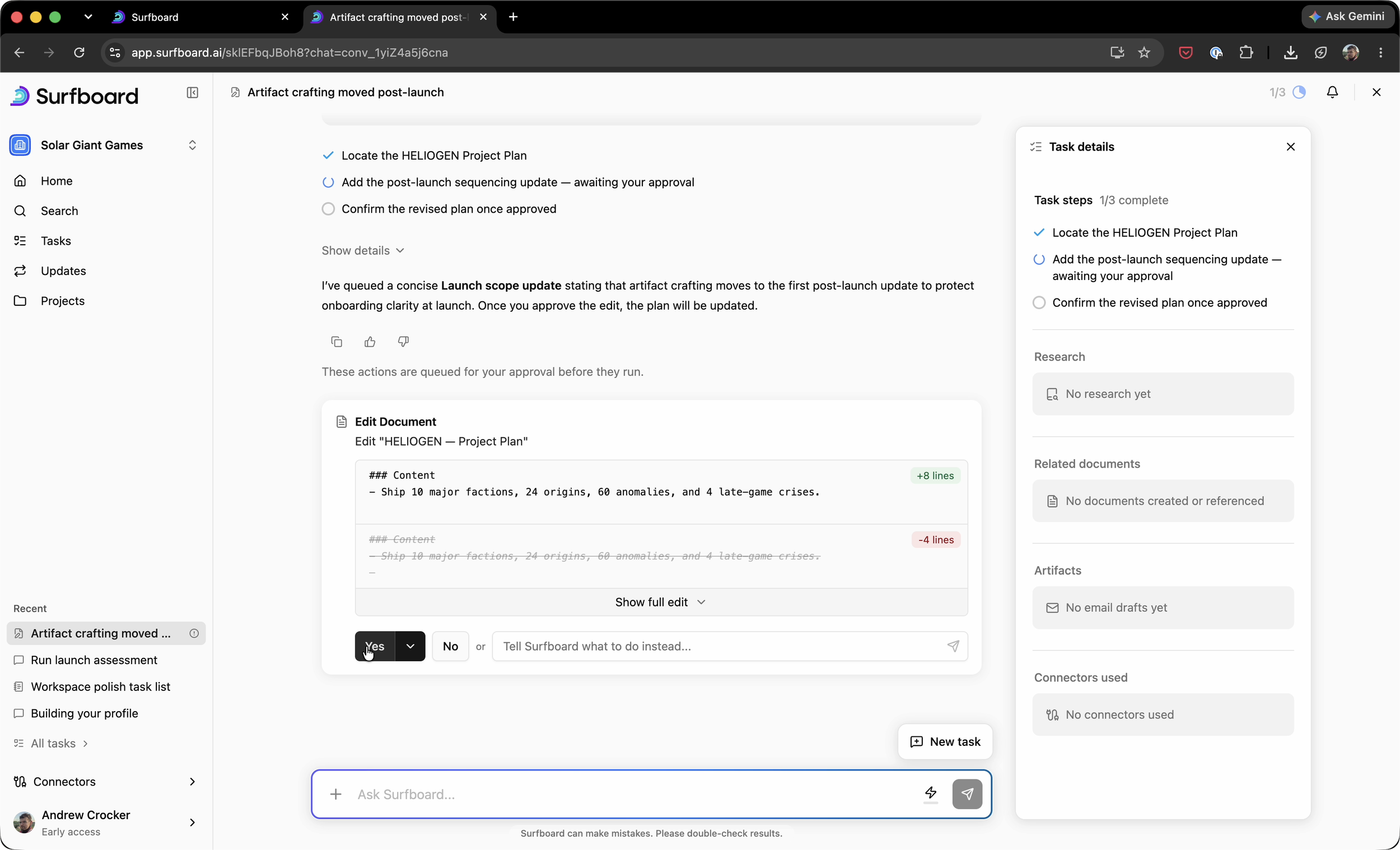Viewport: 1400px width, 850px height.
Task: Open browser downloads
Action: pos(1290,52)
